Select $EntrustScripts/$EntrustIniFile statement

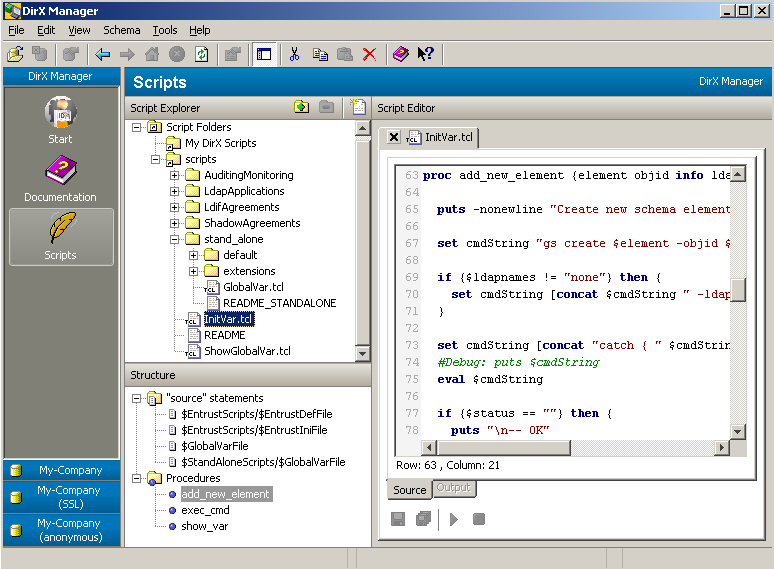(254, 430)
